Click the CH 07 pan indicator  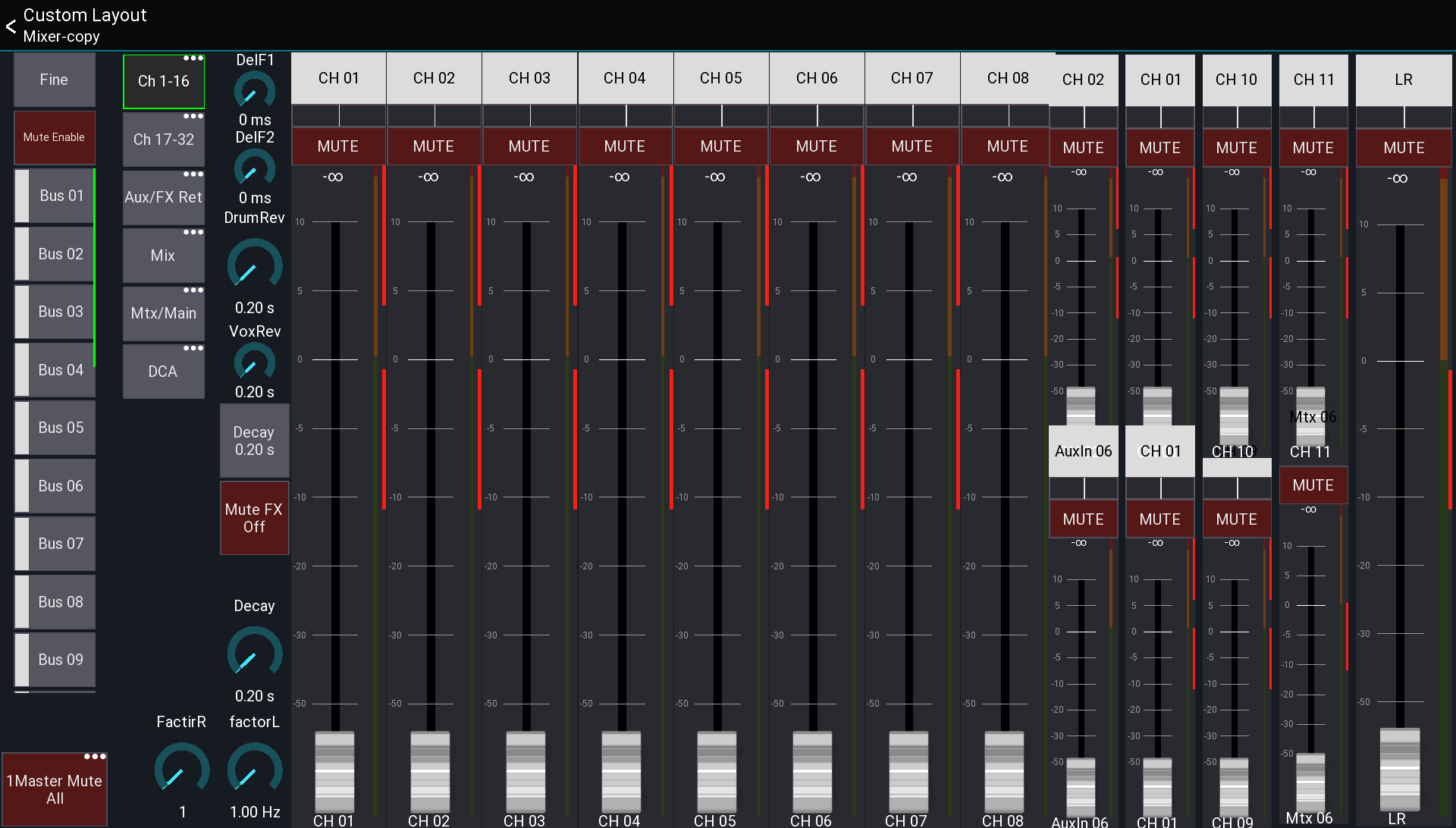(912, 116)
